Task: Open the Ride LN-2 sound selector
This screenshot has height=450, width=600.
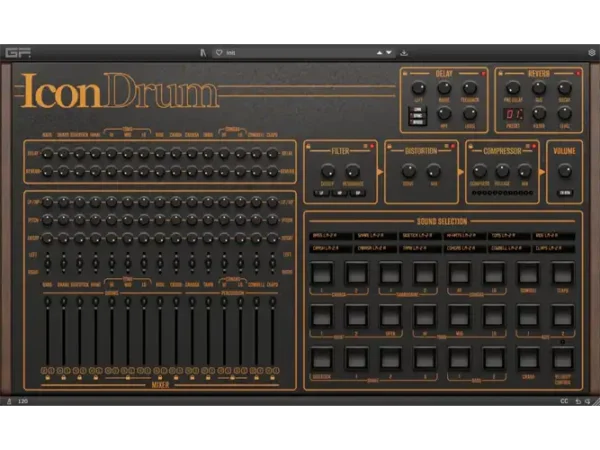Action: (554, 236)
